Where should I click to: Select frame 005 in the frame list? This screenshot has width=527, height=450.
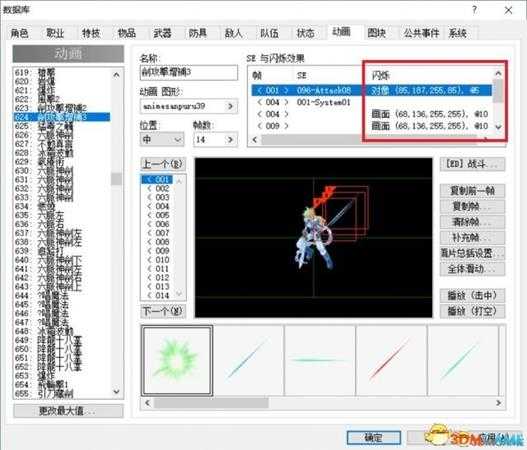pos(158,215)
